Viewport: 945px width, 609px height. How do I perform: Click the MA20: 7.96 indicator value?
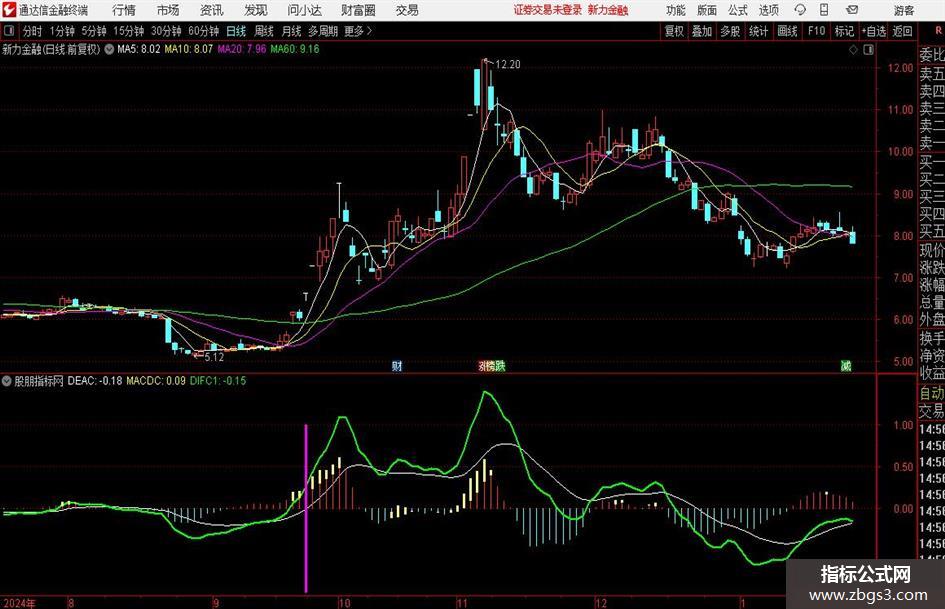click(242, 49)
